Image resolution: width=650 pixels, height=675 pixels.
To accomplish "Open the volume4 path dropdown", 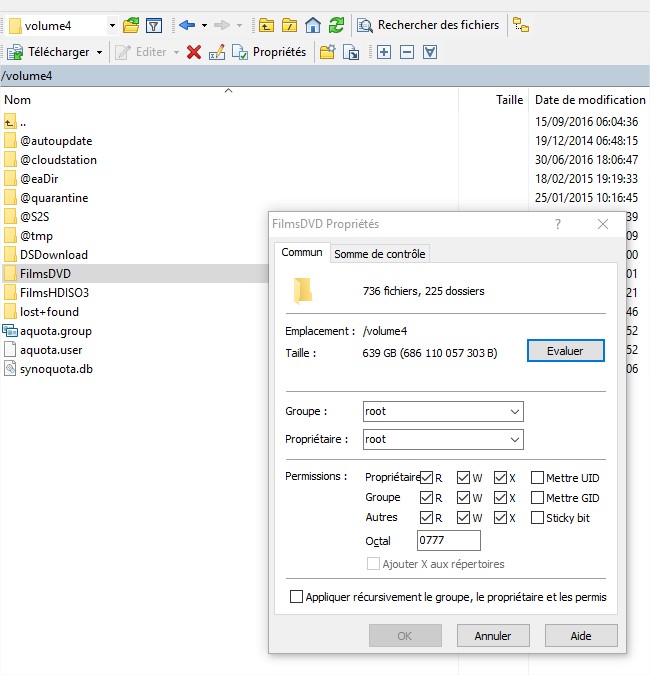I will [111, 25].
